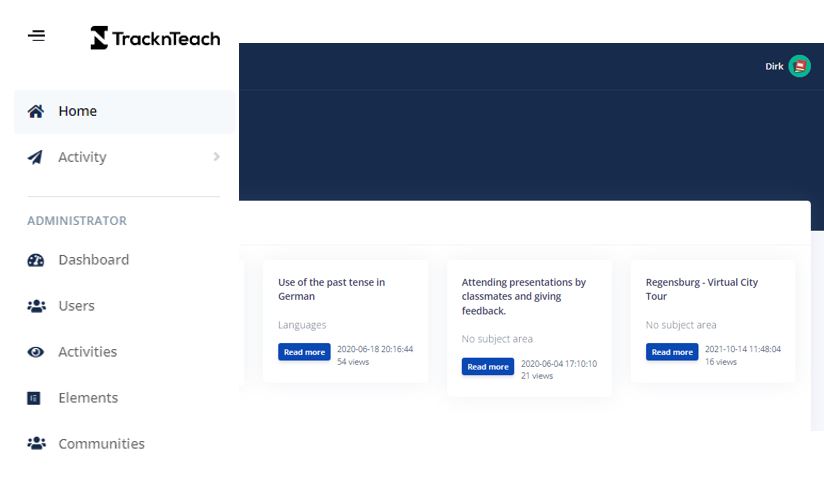Click the Communities people icon
Viewport: 824px width, 485px height.
pyautogui.click(x=36, y=444)
